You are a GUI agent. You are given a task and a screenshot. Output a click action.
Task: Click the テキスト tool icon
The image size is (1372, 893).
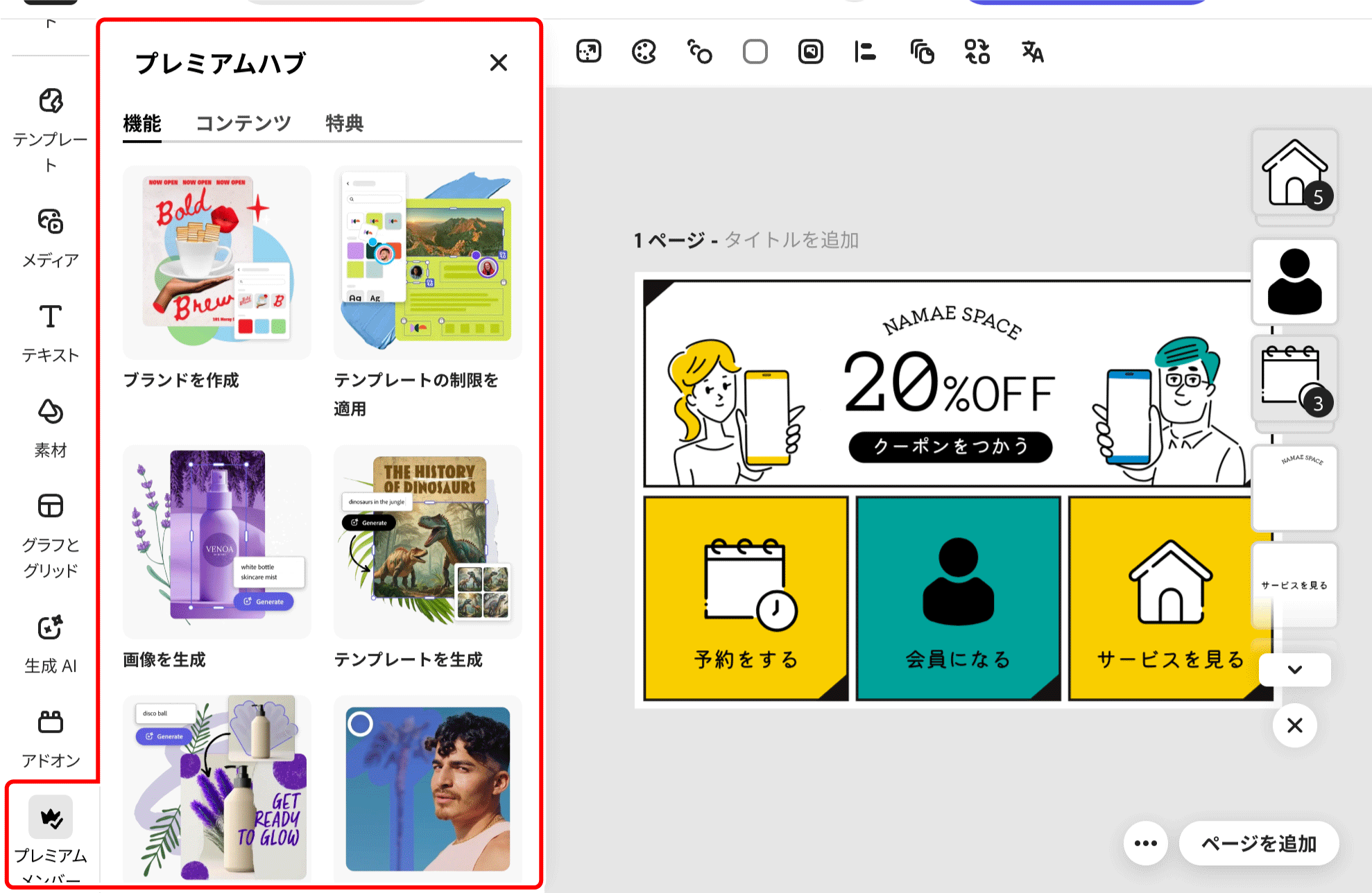(49, 318)
